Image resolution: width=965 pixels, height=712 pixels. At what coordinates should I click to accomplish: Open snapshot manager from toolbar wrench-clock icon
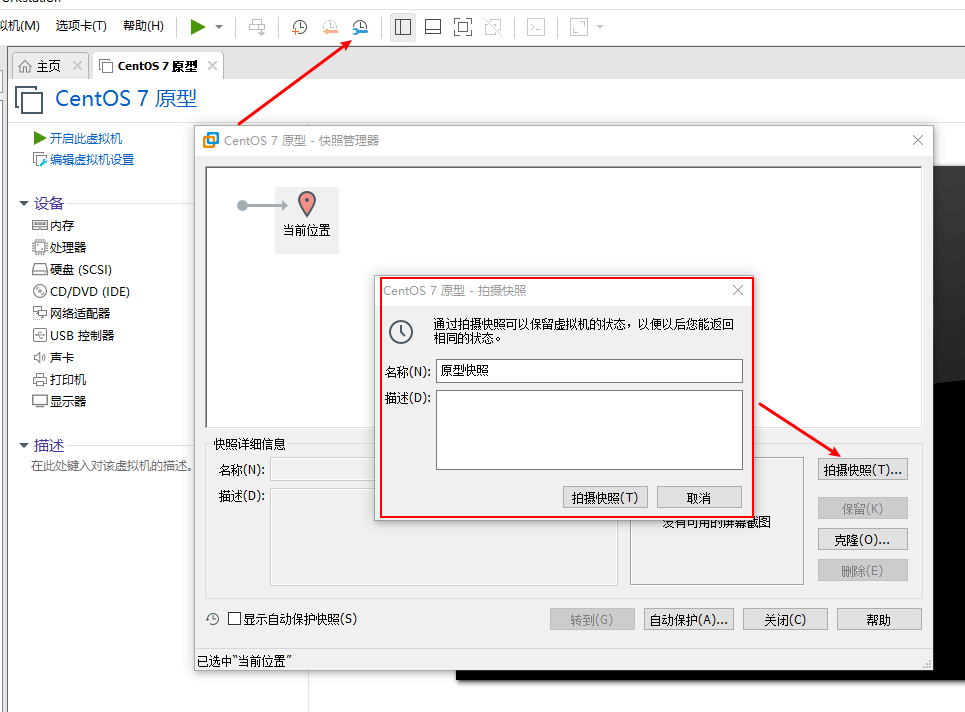pyautogui.click(x=360, y=27)
